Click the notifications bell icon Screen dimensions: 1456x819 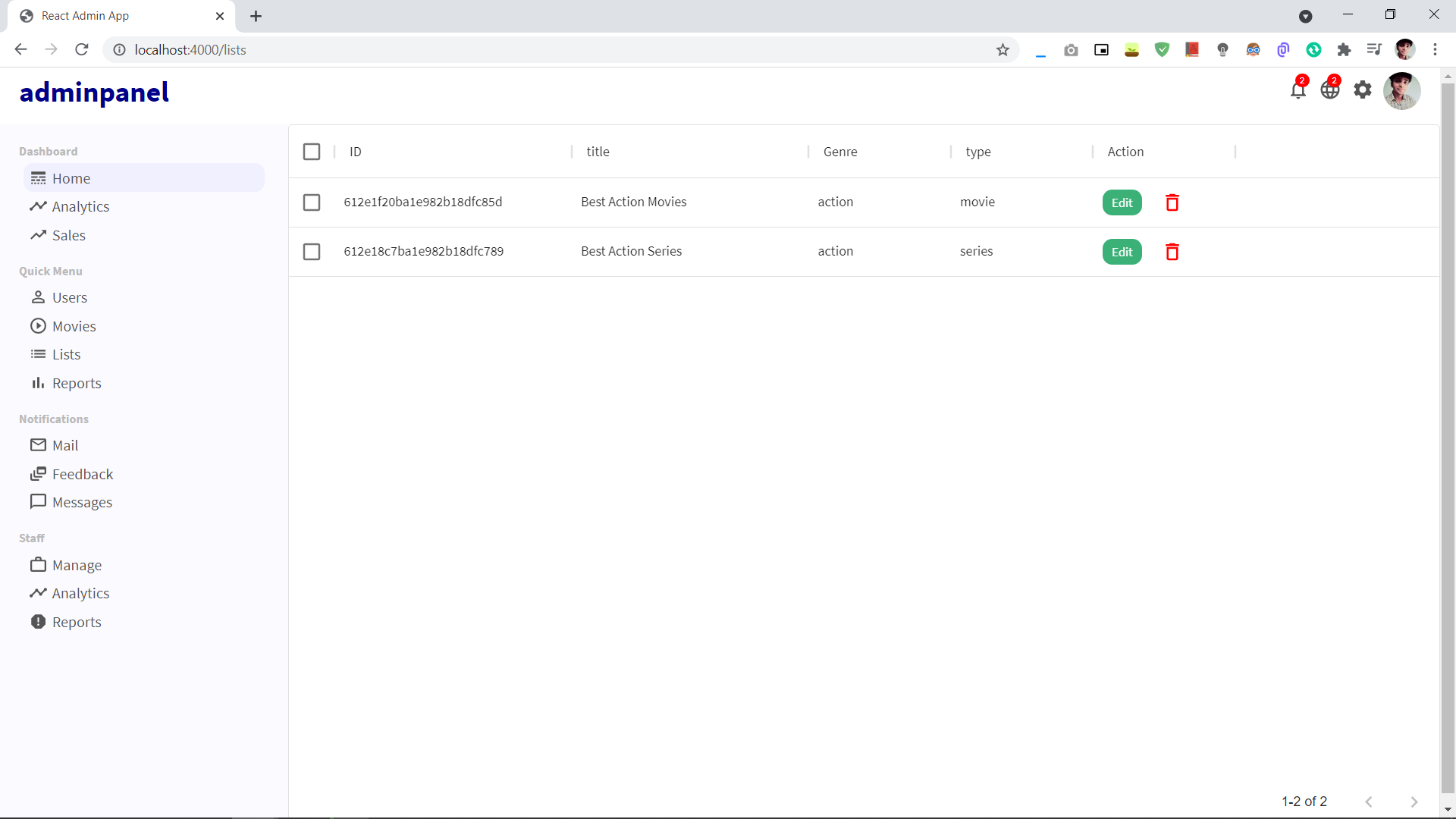pos(1298,90)
